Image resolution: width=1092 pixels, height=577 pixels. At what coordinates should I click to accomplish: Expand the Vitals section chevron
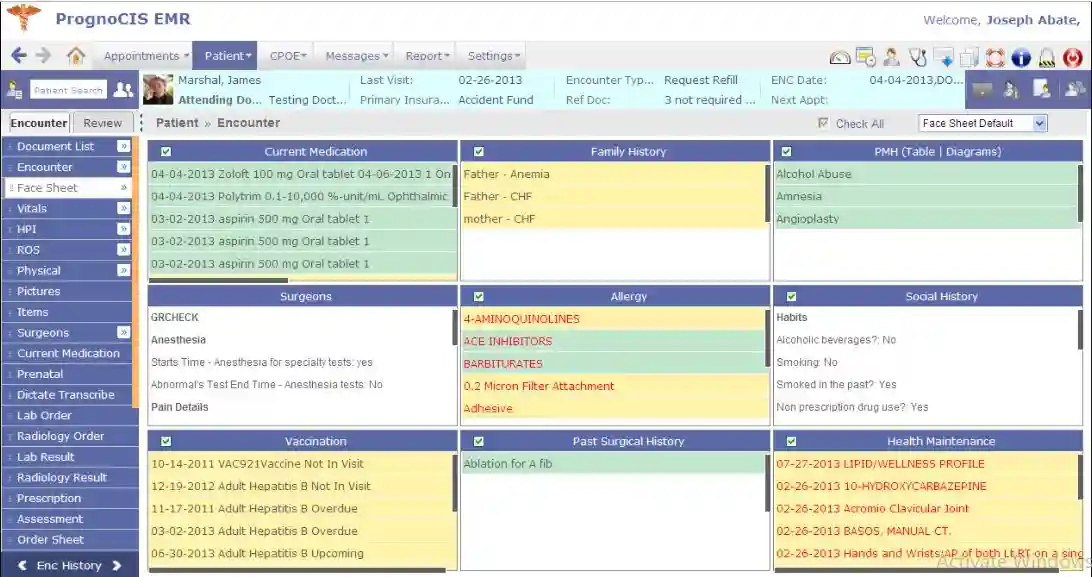123,208
